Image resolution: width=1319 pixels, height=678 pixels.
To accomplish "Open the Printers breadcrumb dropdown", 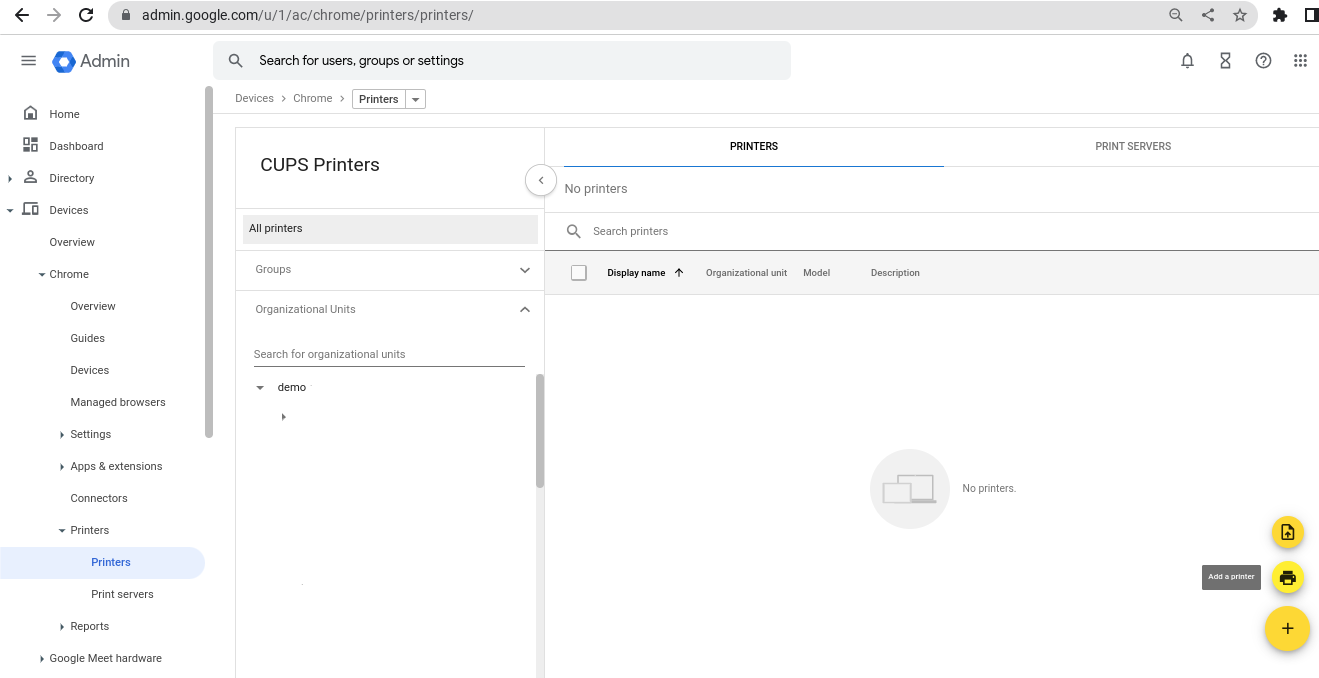I will tap(416, 99).
